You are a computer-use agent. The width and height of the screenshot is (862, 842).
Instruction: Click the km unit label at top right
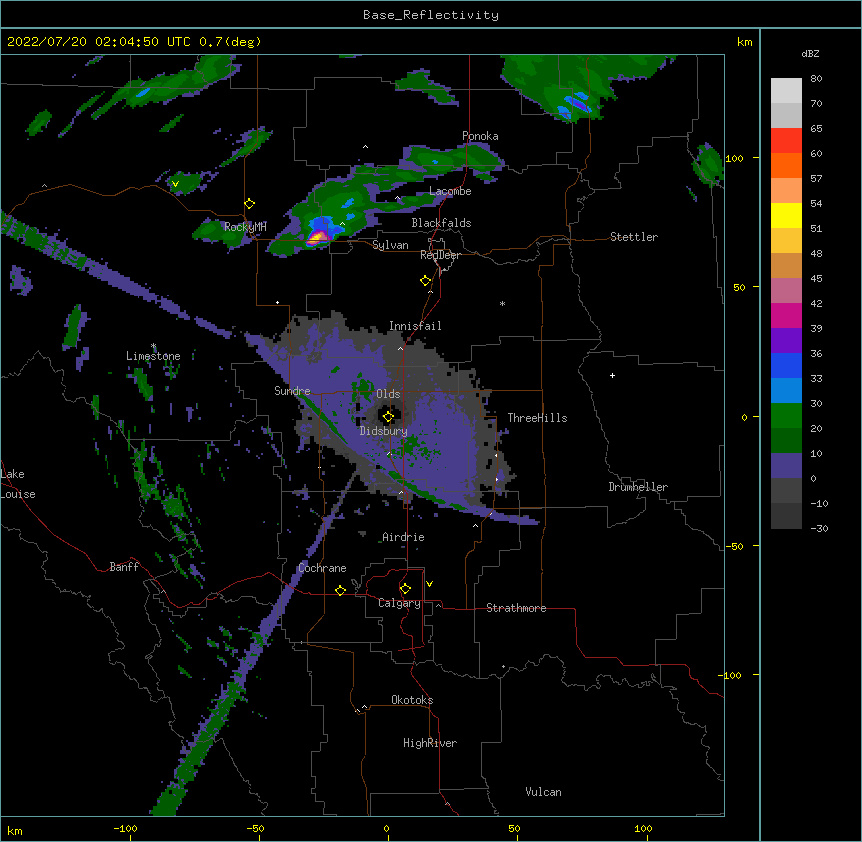(744, 42)
